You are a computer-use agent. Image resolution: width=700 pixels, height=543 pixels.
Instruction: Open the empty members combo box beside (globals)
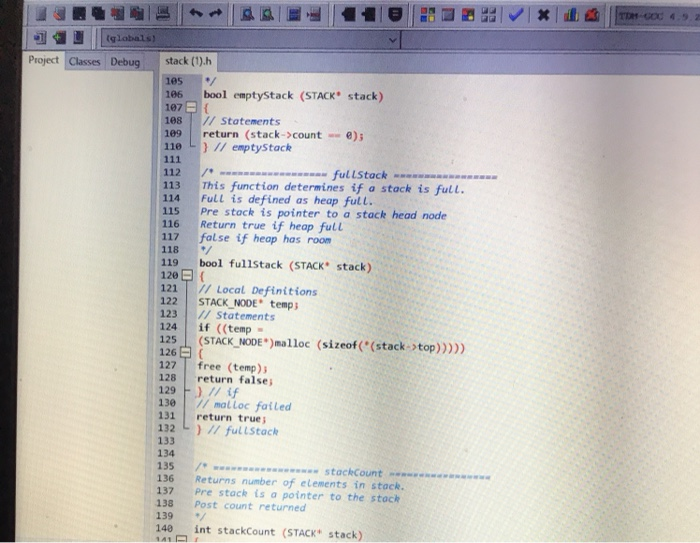point(550,41)
